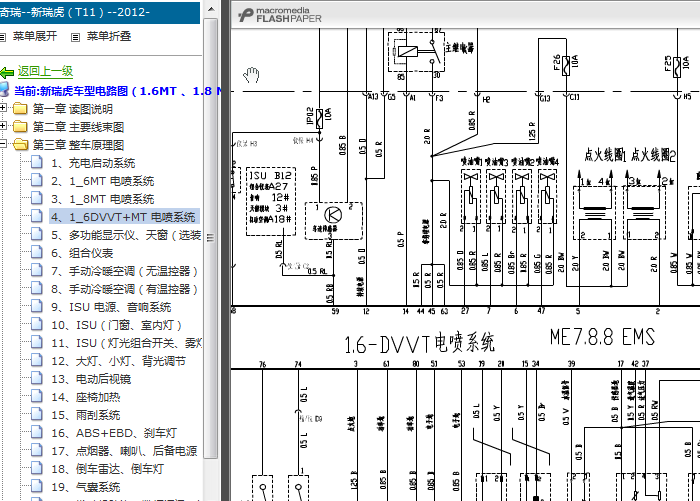Viewport: 700px width, 501px height.
Task: Open 6、组合仪表 diagram
Action: (x=82, y=253)
